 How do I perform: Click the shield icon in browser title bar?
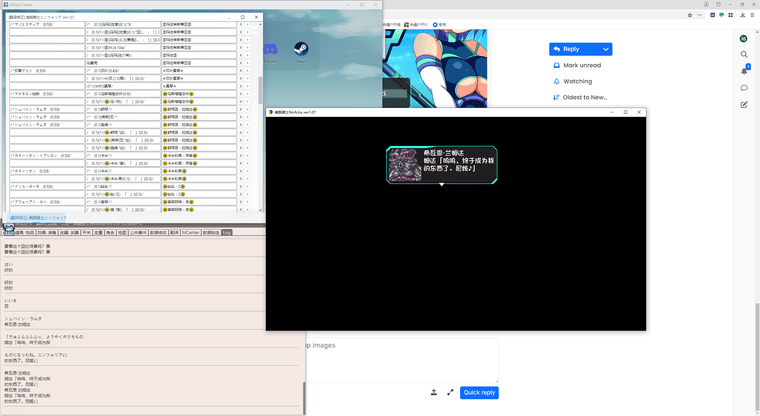(718, 4)
